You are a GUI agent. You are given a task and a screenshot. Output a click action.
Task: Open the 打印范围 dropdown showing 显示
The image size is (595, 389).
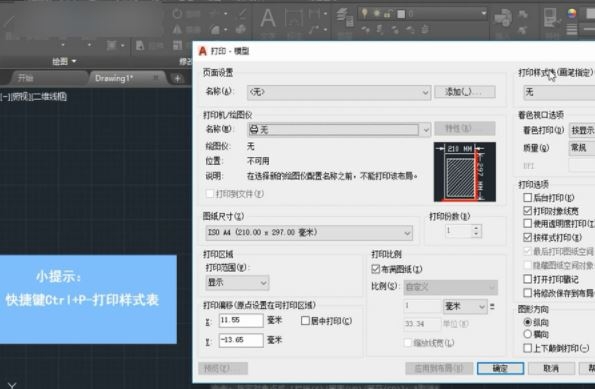pyautogui.click(x=237, y=283)
